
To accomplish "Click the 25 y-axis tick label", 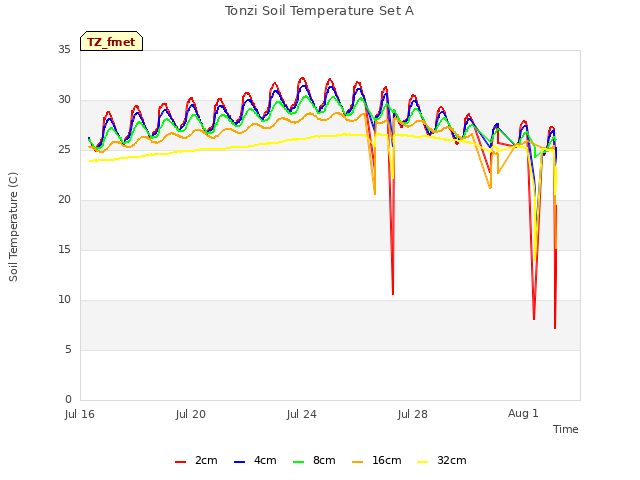I will [64, 149].
